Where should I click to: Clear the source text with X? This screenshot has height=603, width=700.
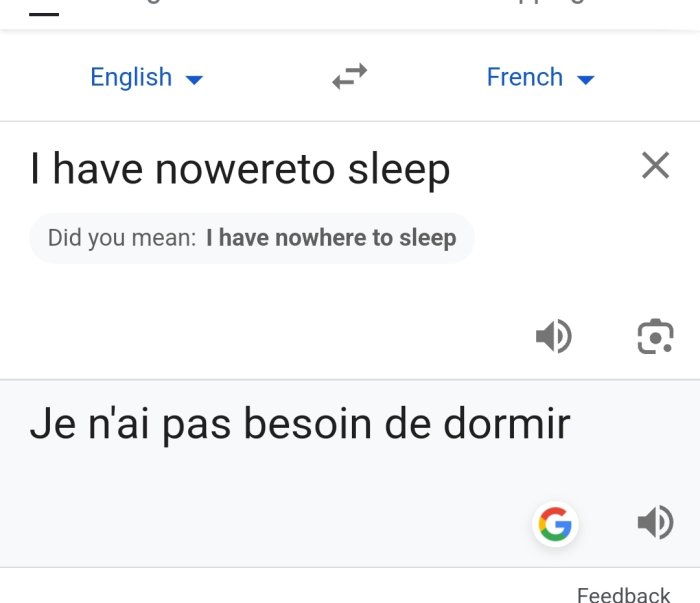655,165
